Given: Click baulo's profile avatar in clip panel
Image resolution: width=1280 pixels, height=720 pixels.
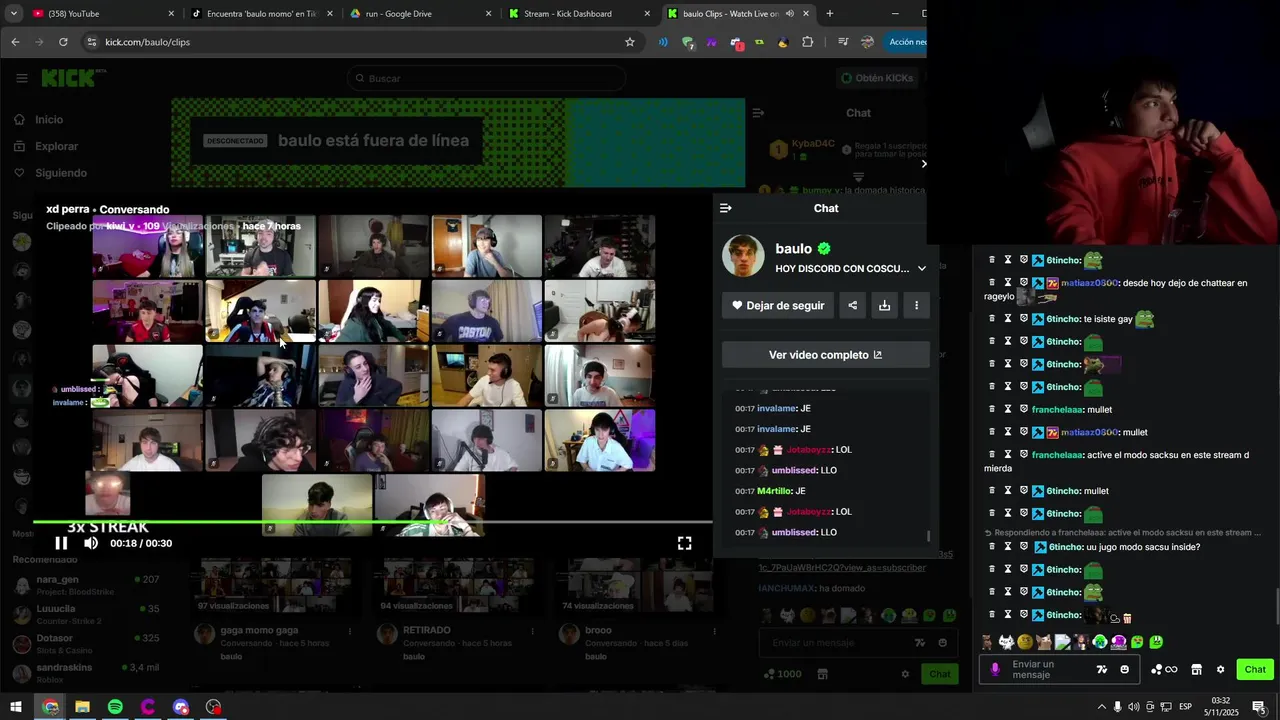Looking at the screenshot, I should (x=743, y=257).
